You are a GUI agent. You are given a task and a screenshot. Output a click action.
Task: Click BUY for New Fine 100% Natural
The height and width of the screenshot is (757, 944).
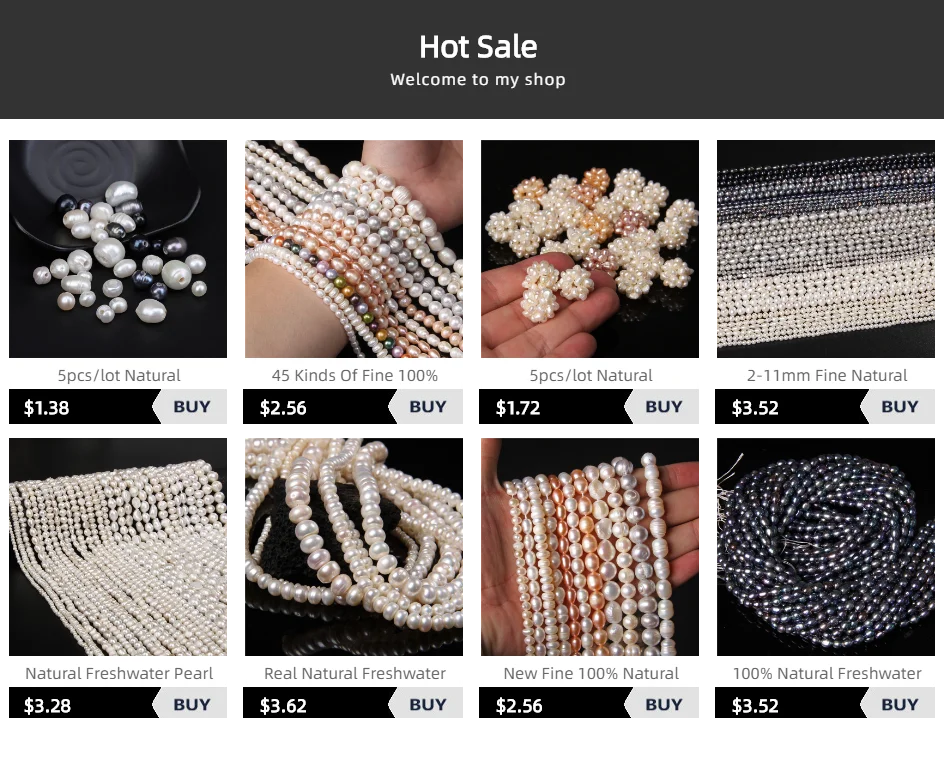click(663, 704)
